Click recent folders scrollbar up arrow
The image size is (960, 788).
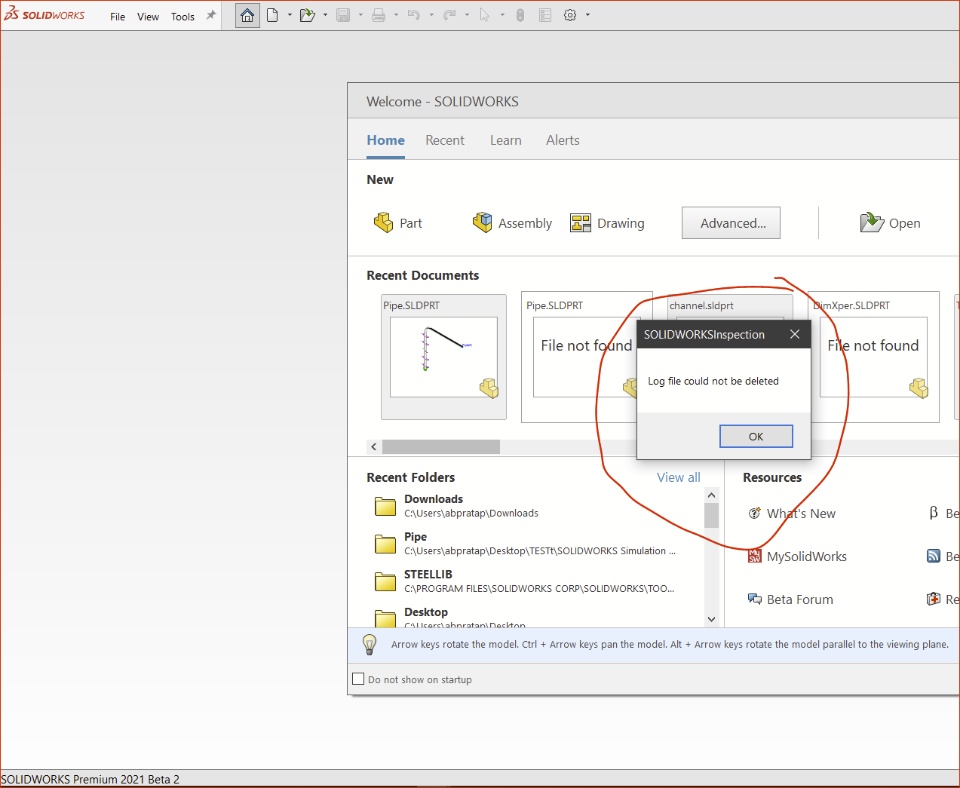pyautogui.click(x=711, y=495)
